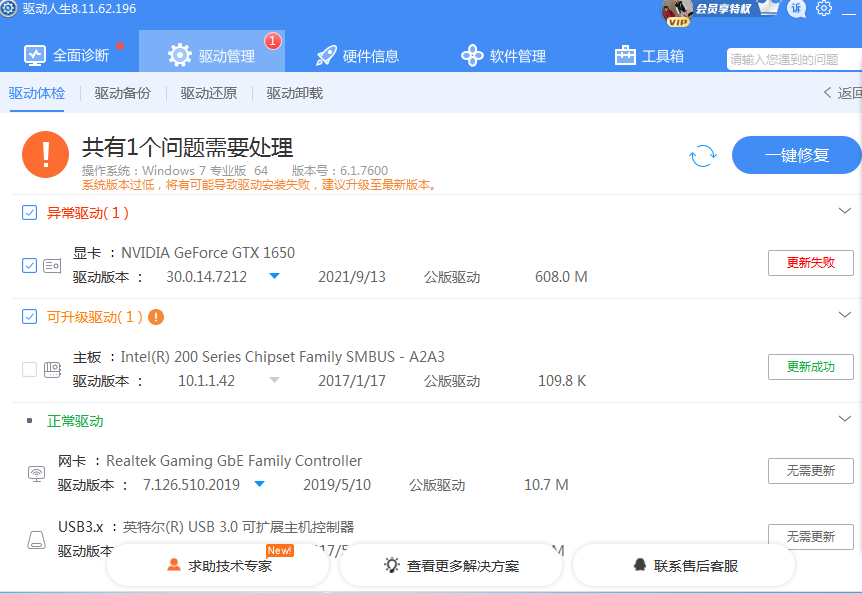Click the 更新成功 button
Viewport: 862px width, 593px height.
coord(810,367)
